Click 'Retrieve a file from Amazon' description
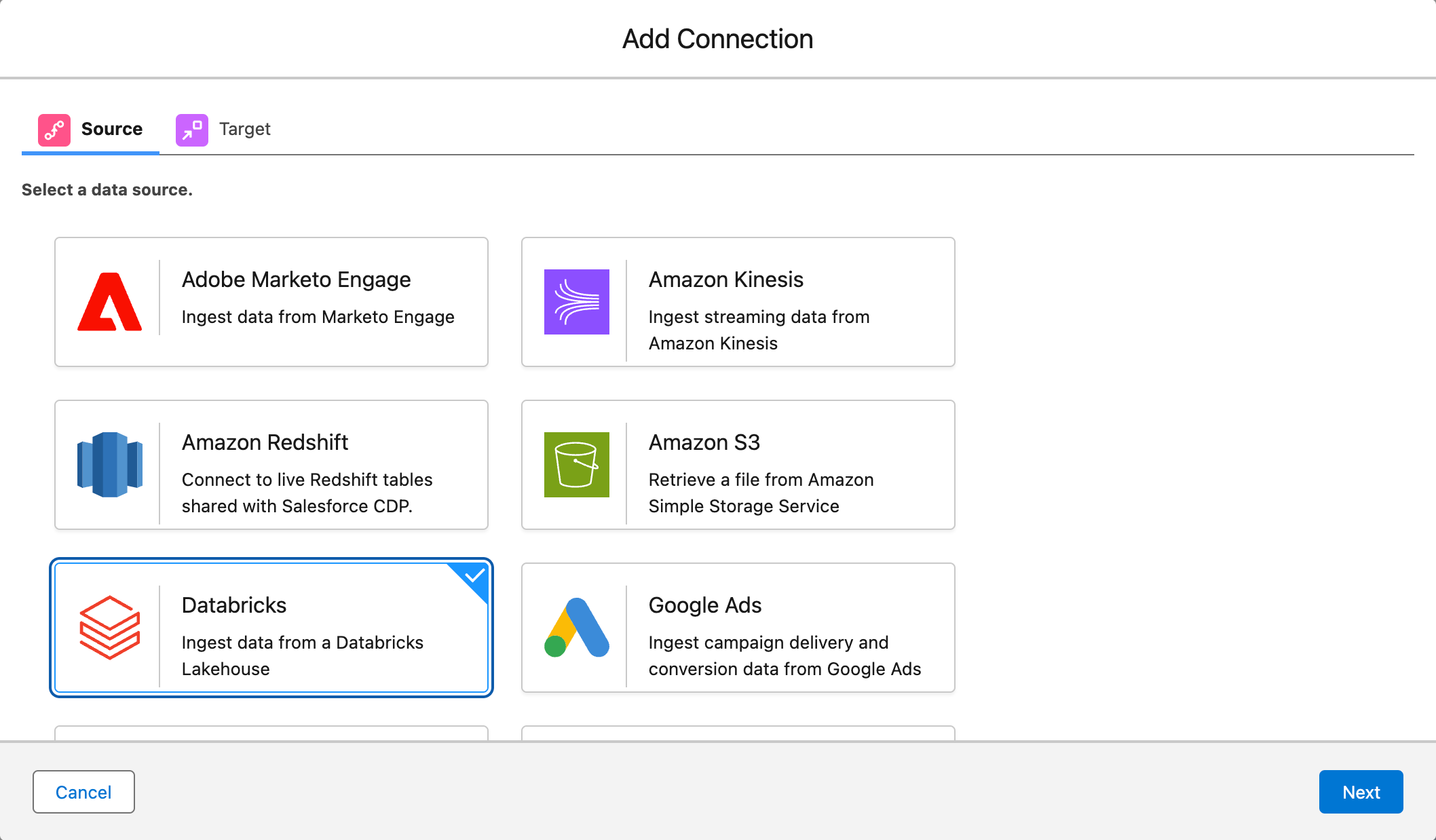Viewport: 1436px width, 840px height. pos(761,493)
